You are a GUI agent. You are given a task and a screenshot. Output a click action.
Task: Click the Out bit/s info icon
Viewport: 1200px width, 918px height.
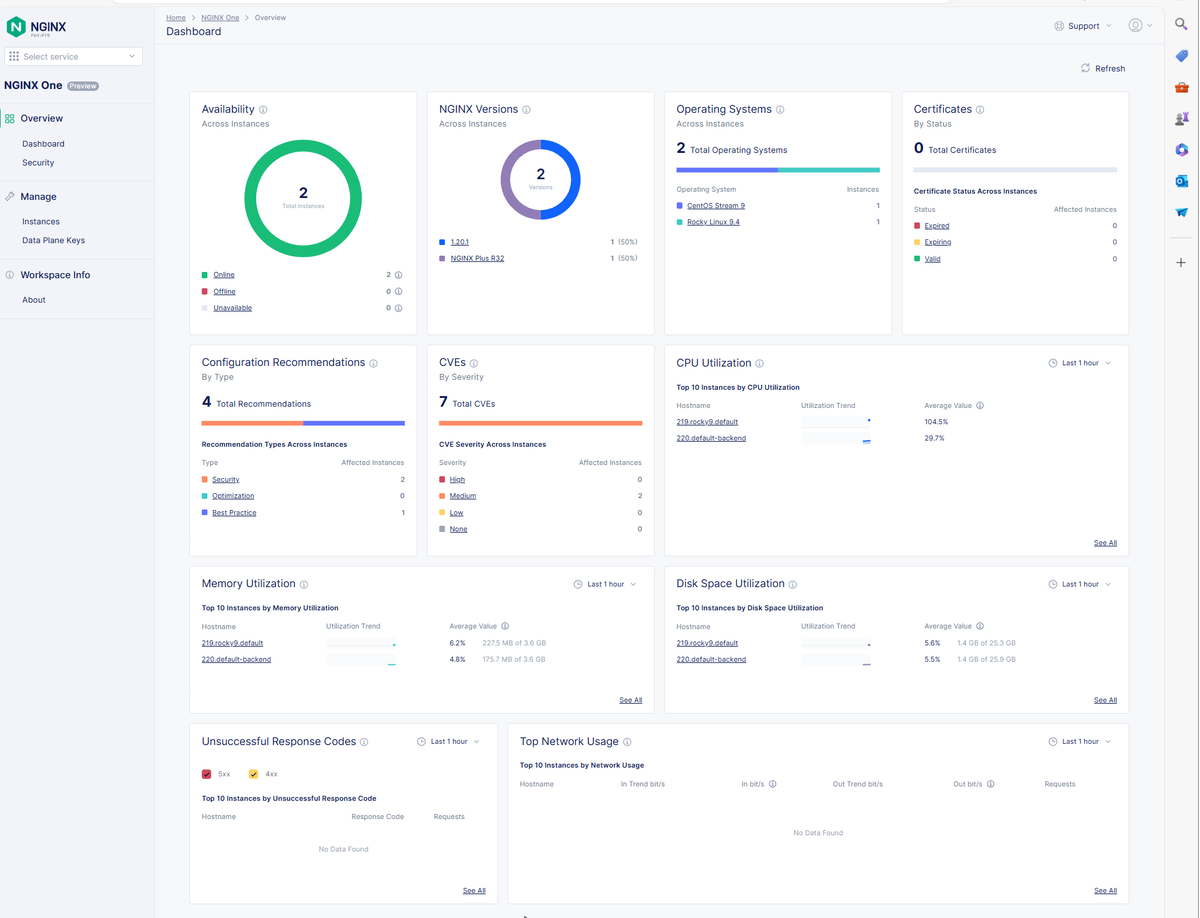[x=991, y=784]
